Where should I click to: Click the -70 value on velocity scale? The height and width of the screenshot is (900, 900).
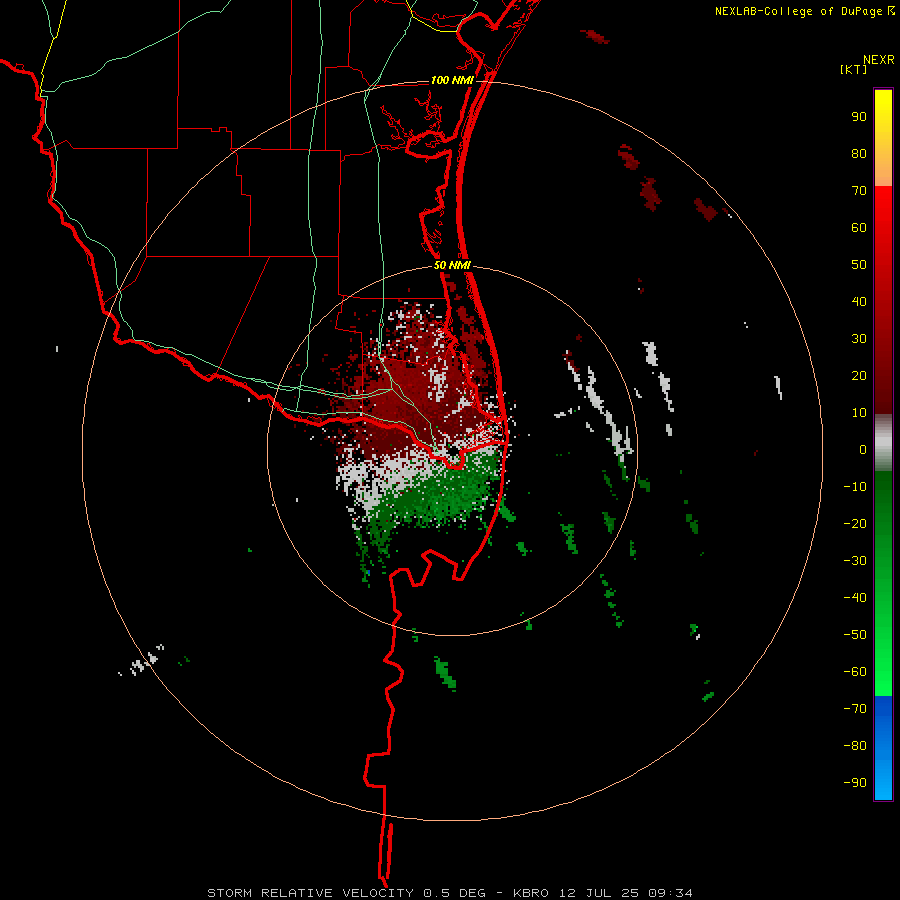855,709
